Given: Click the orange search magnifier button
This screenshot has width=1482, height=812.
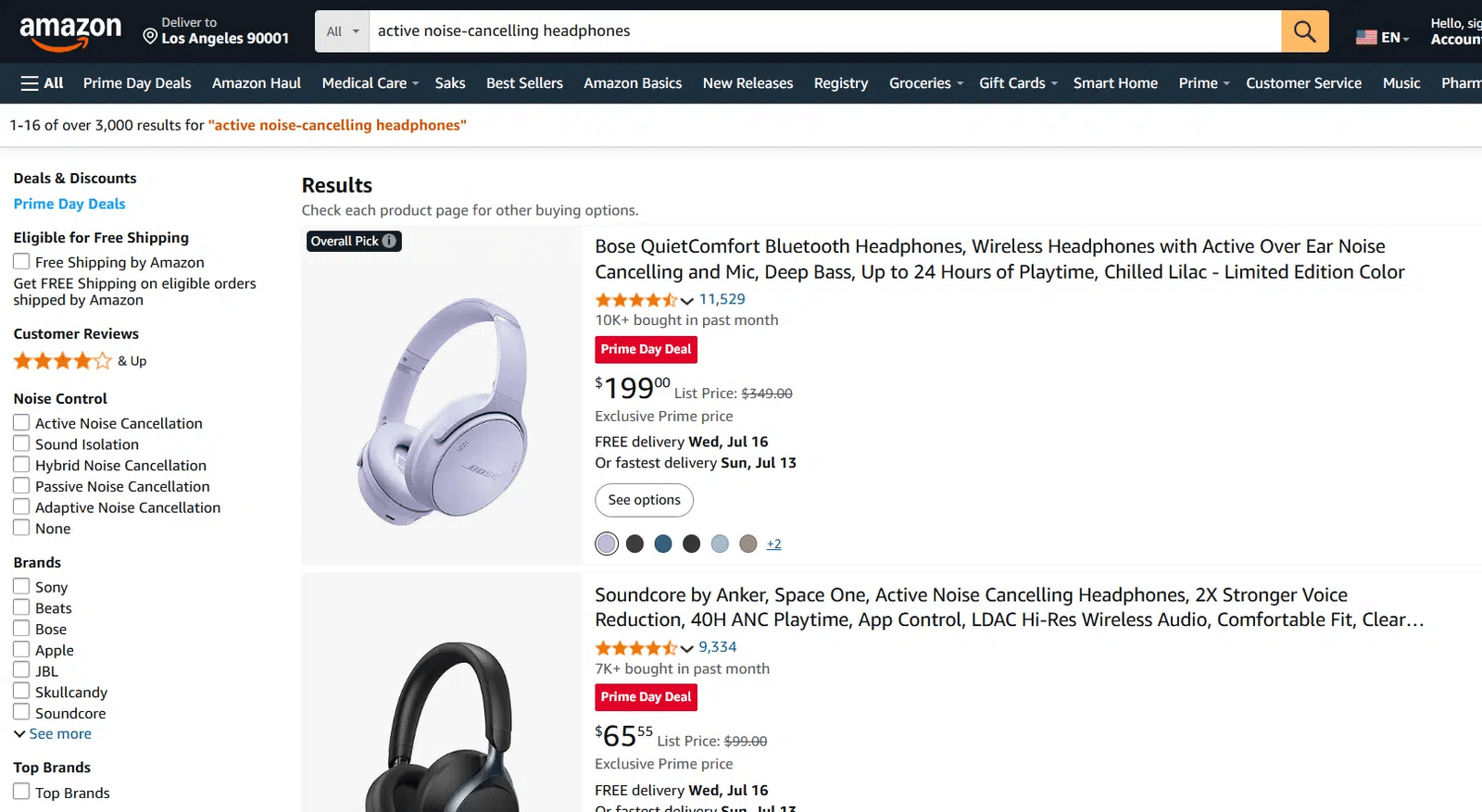Looking at the screenshot, I should (x=1304, y=31).
